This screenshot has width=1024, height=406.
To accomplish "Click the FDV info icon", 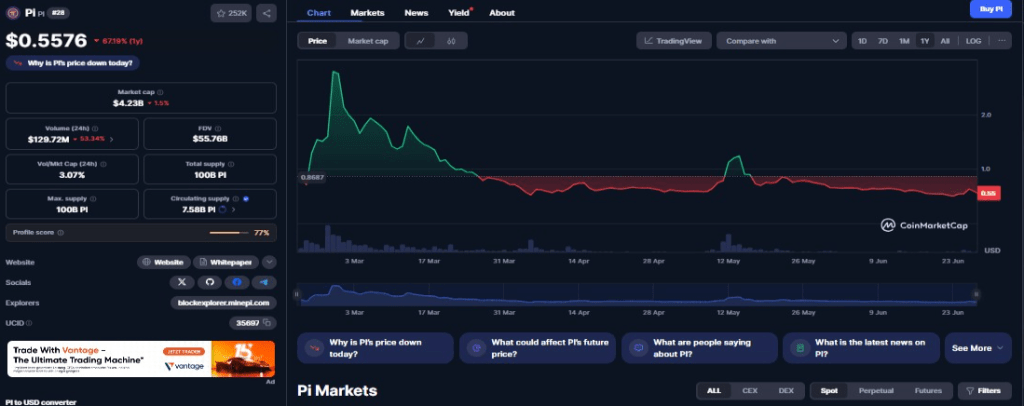I will click(x=218, y=129).
